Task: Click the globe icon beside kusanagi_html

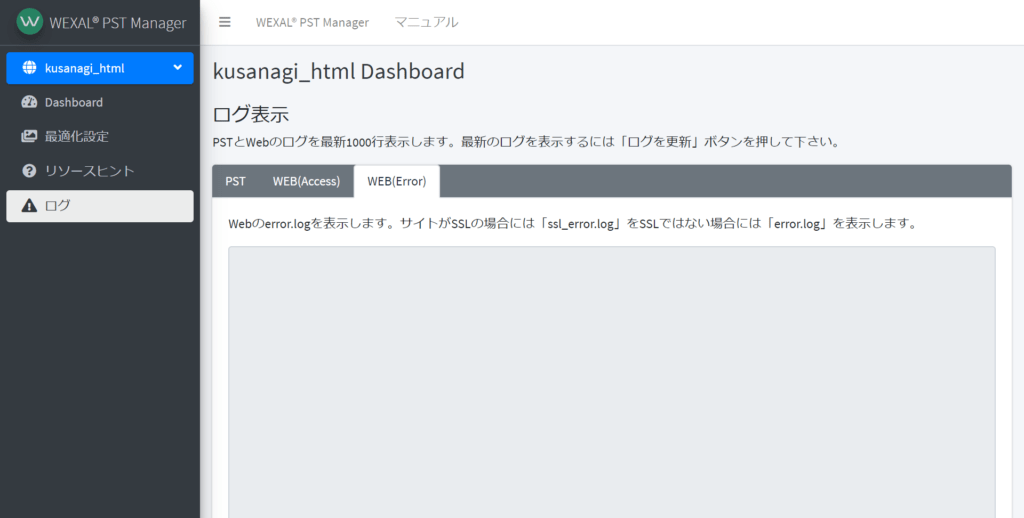Action: click(29, 68)
